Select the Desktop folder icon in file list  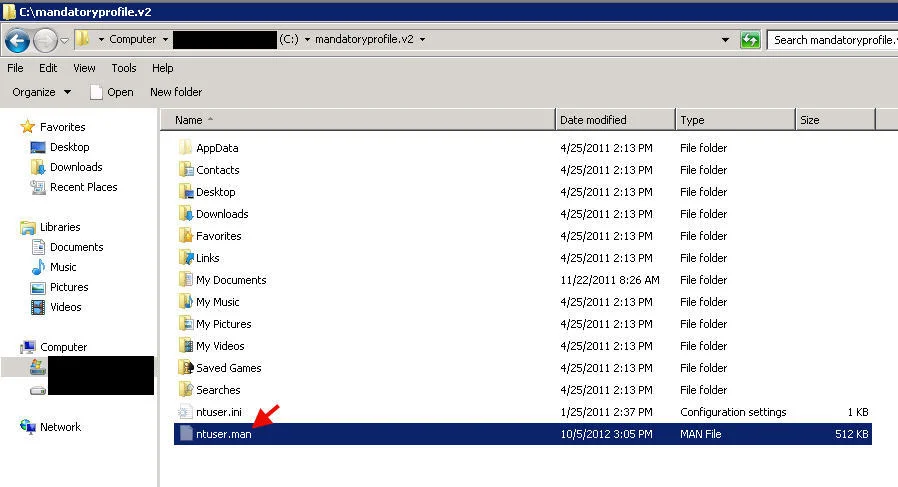click(x=186, y=191)
